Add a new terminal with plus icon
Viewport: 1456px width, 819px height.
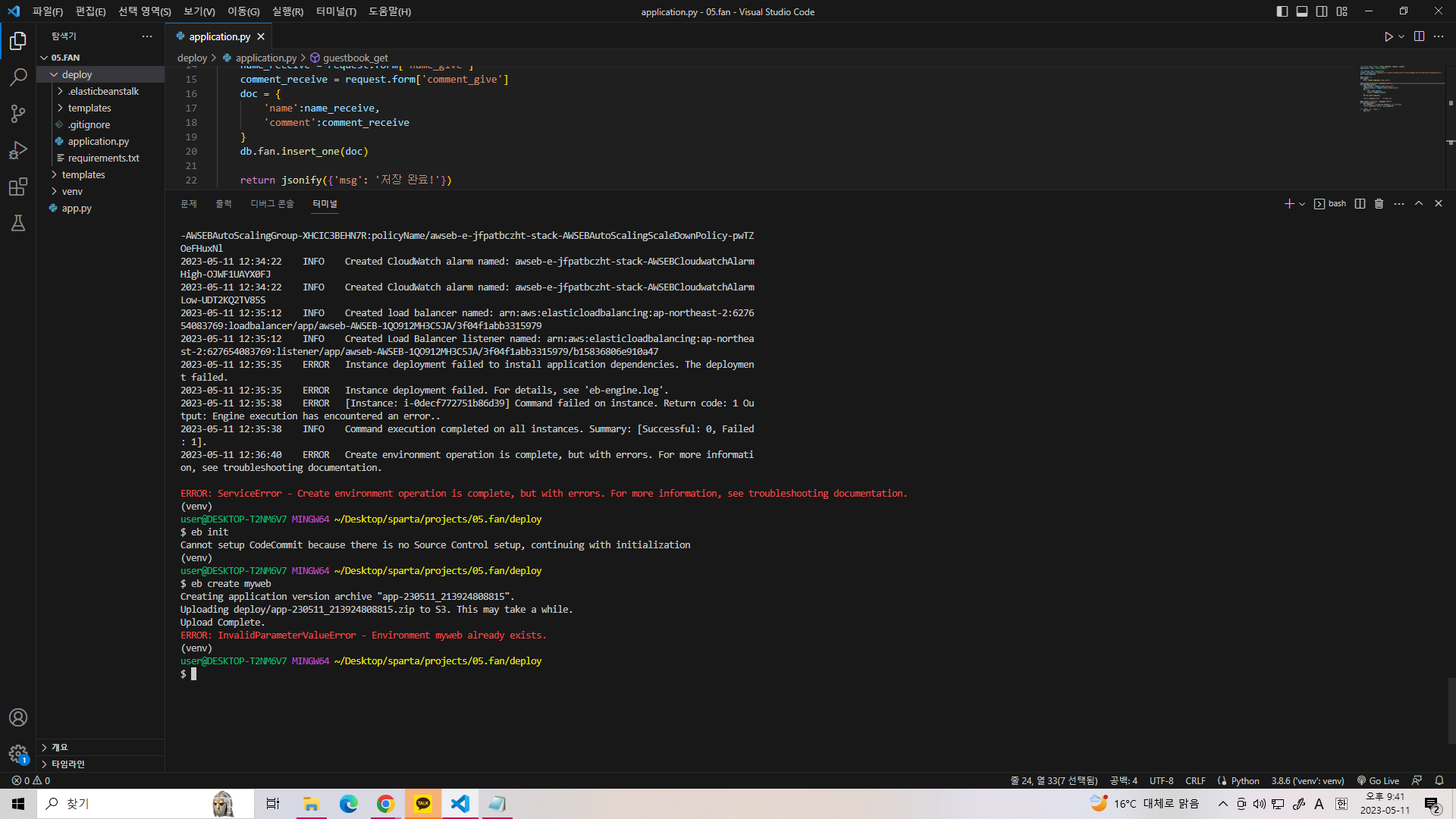1288,204
